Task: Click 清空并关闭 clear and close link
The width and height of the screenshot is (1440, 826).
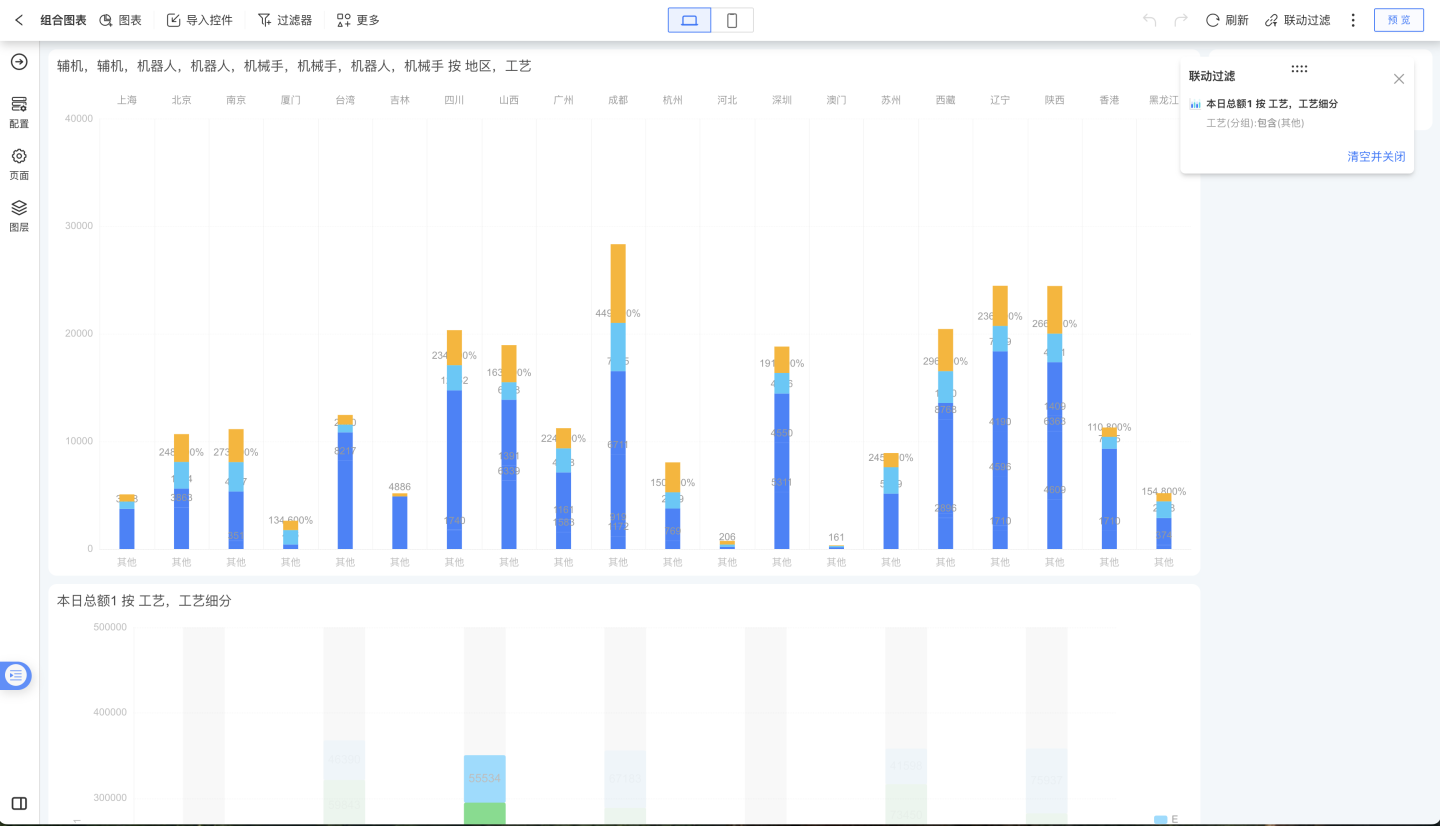Action: pos(1376,157)
